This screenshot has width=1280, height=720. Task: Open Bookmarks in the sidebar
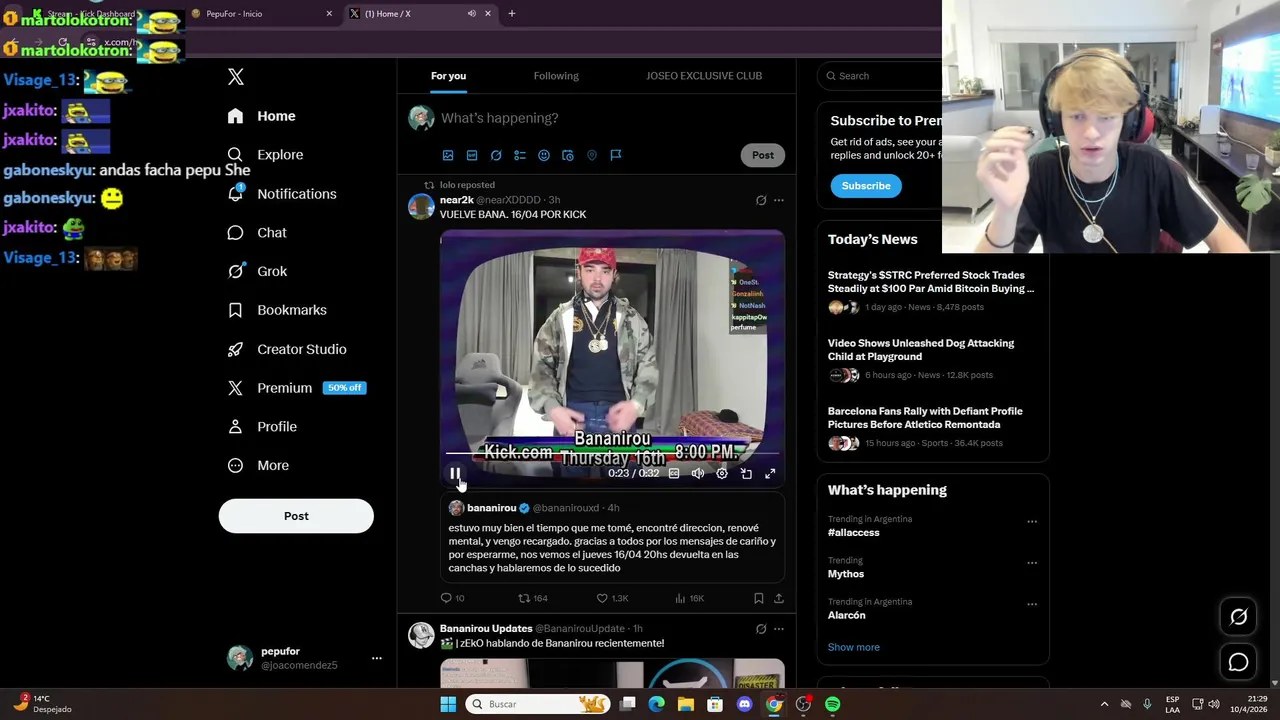(277, 310)
